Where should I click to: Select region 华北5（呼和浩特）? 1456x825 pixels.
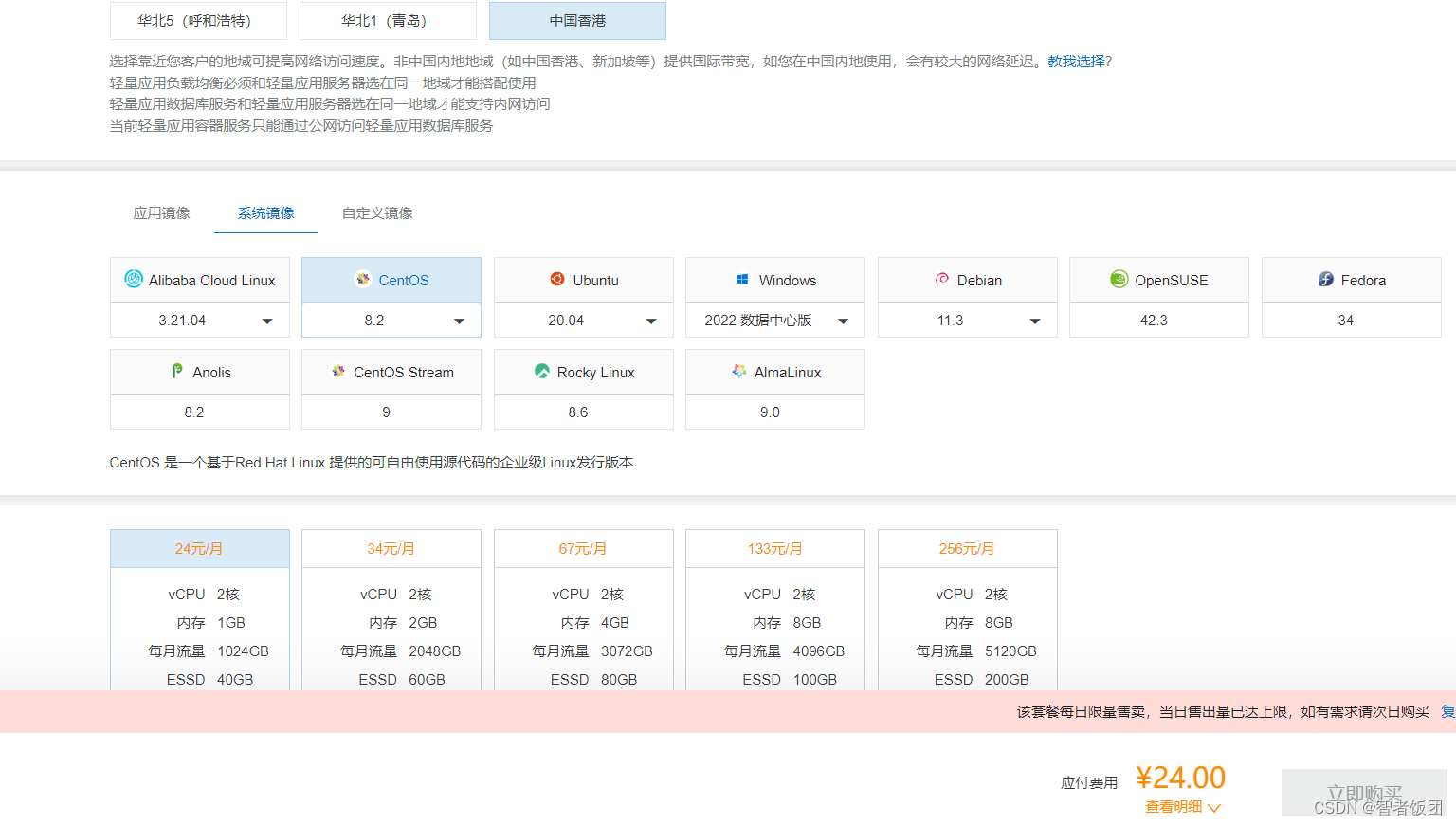pos(198,21)
